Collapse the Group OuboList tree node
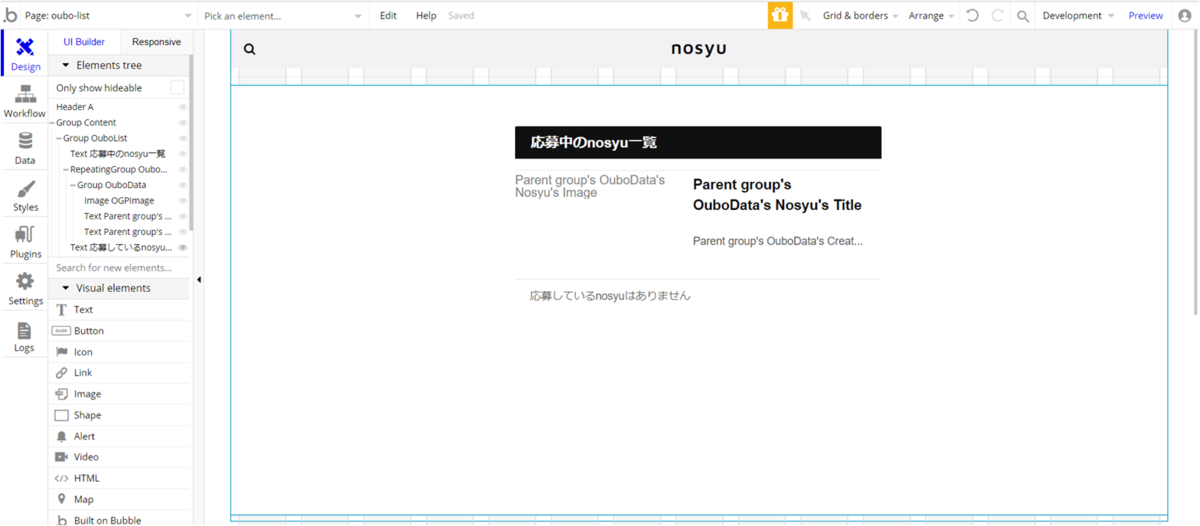This screenshot has height=526, width=1200. coord(59,138)
